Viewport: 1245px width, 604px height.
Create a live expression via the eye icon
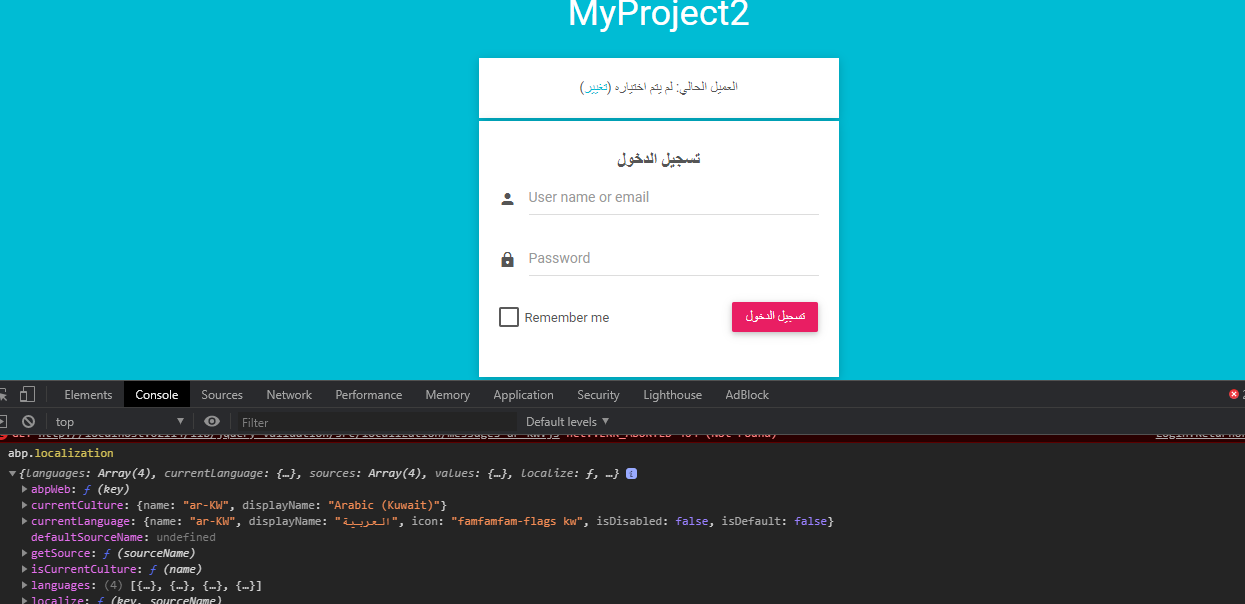pos(211,421)
